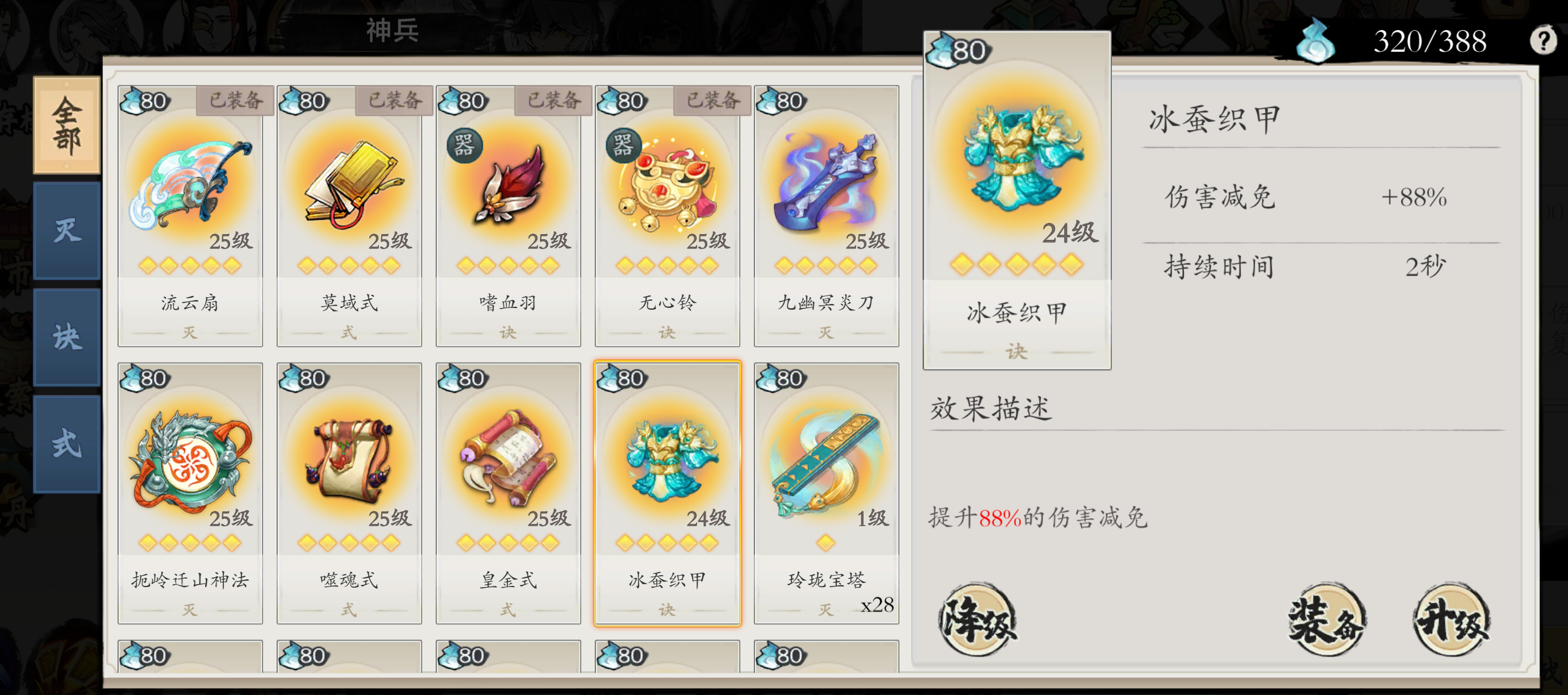Viewport: 1568px width, 695px height.
Task: Tap the blue spirit flame currency icon
Action: tap(1315, 40)
